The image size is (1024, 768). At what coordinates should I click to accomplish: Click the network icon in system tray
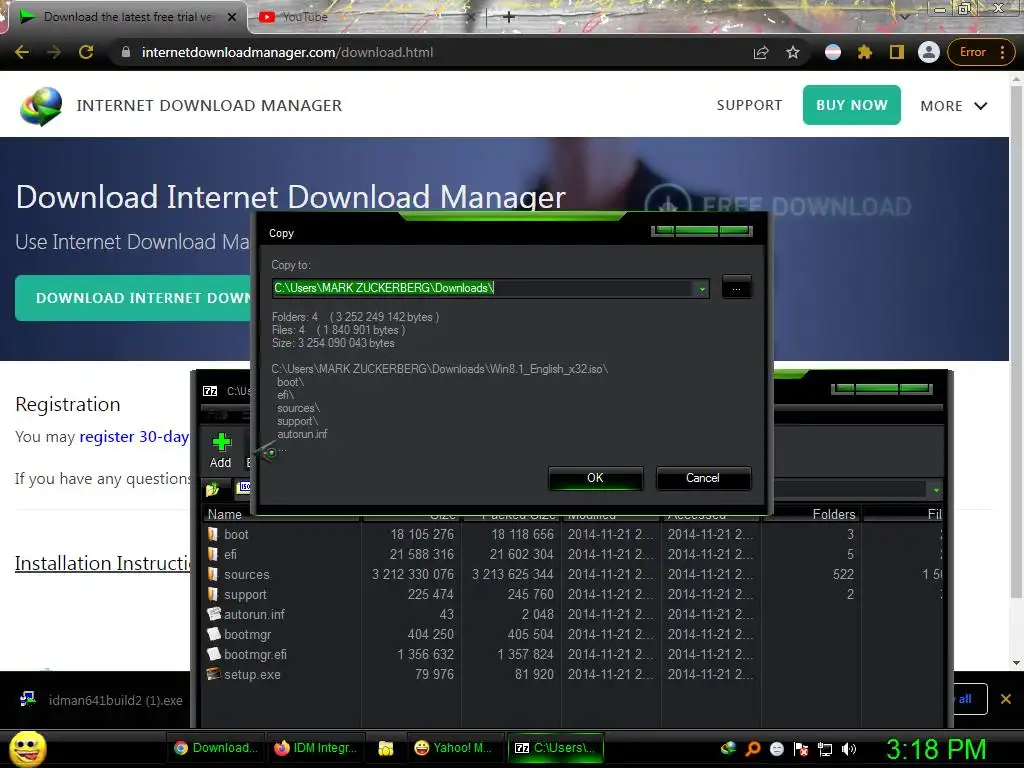pos(825,748)
